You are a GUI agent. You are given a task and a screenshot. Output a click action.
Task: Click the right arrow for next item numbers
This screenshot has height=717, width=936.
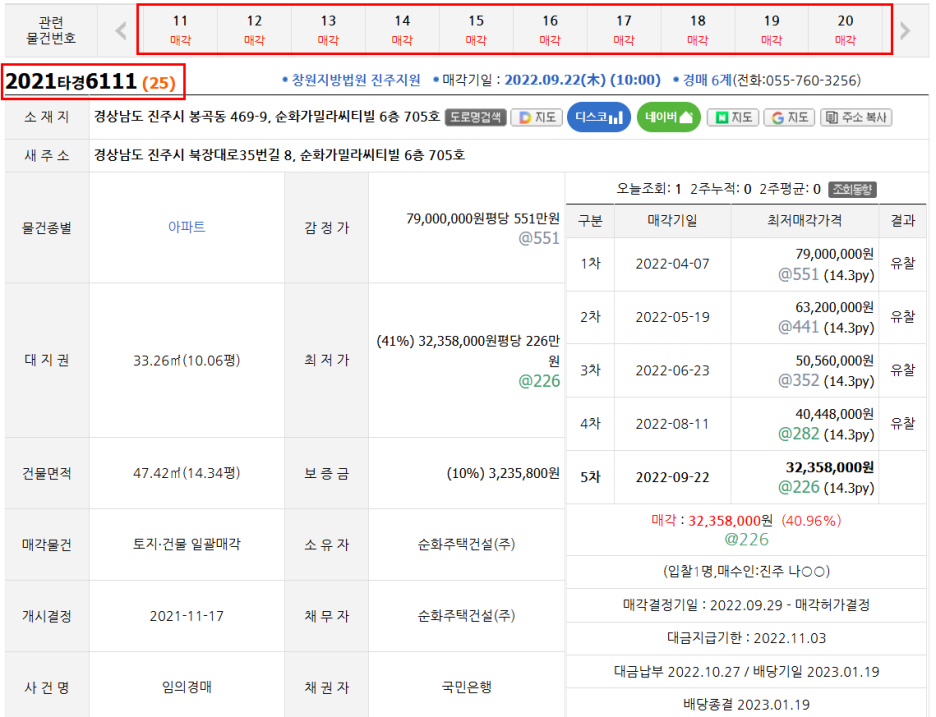905,30
